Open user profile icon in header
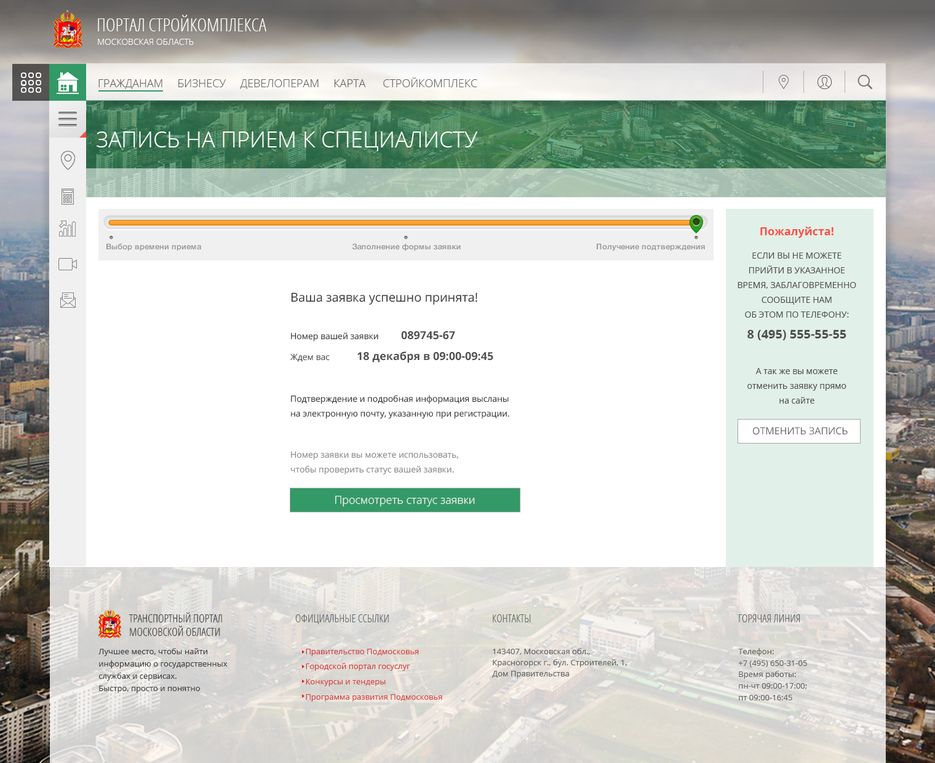935x763 pixels. [x=824, y=82]
